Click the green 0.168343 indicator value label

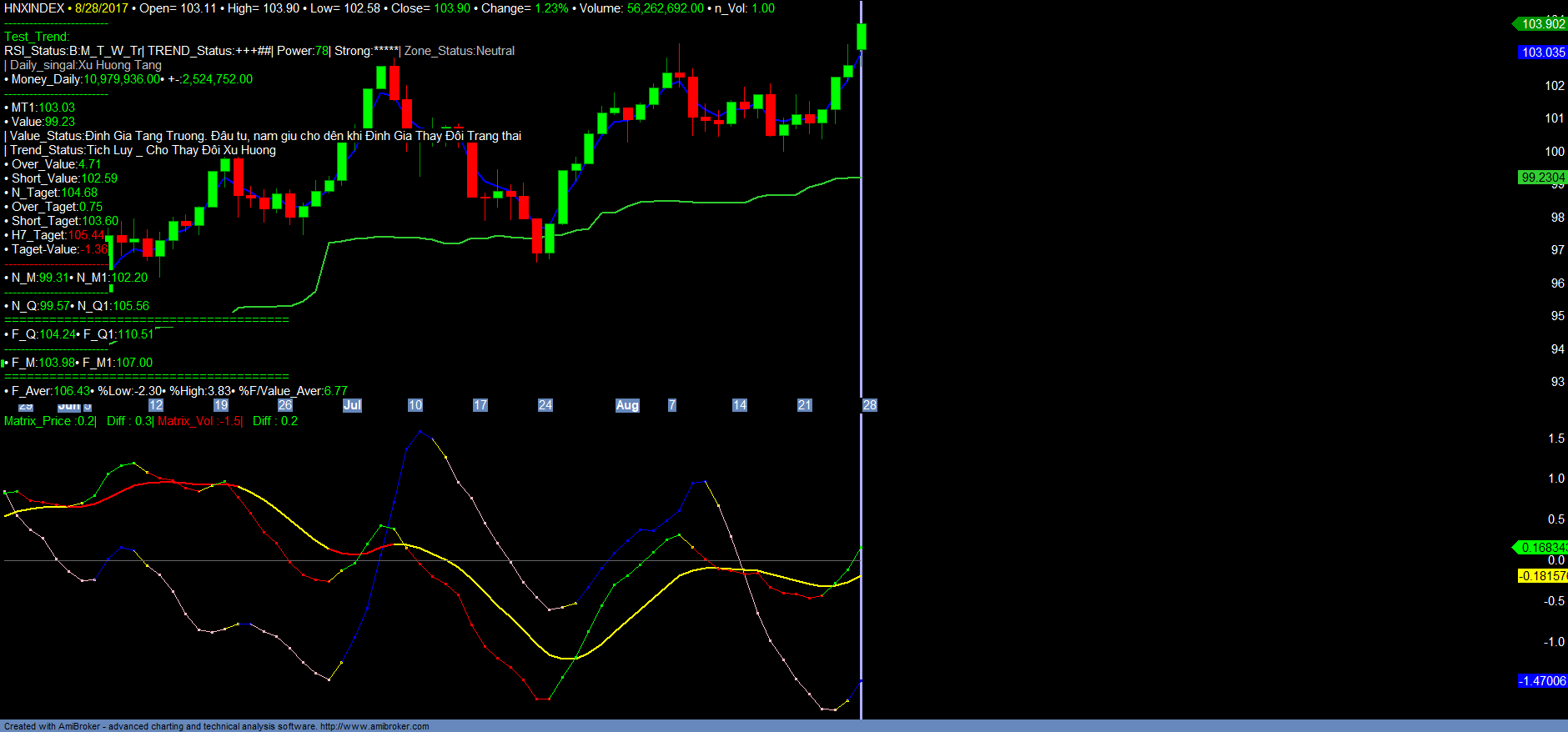coord(1542,548)
